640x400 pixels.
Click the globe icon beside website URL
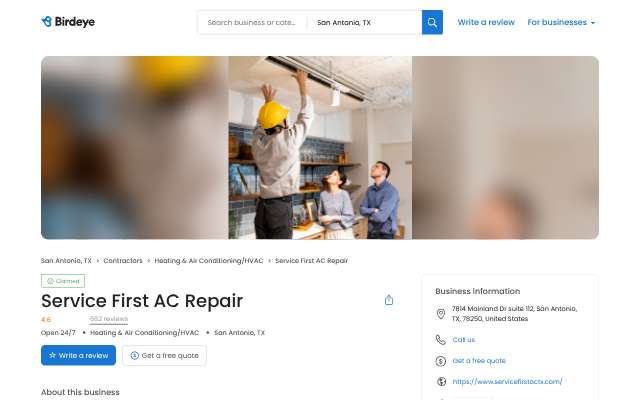point(441,382)
